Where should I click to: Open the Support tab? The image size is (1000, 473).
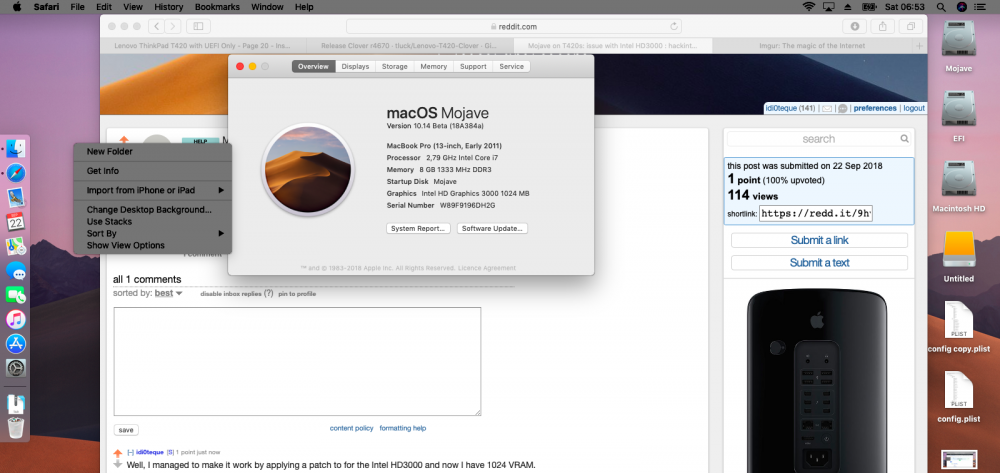click(x=473, y=66)
